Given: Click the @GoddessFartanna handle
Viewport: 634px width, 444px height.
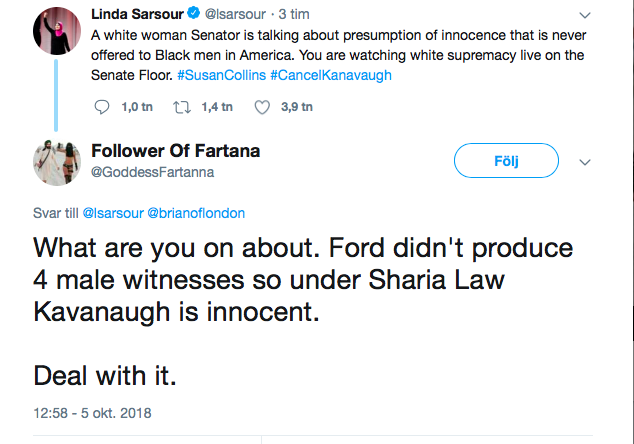Looking at the screenshot, I should pyautogui.click(x=152, y=172).
